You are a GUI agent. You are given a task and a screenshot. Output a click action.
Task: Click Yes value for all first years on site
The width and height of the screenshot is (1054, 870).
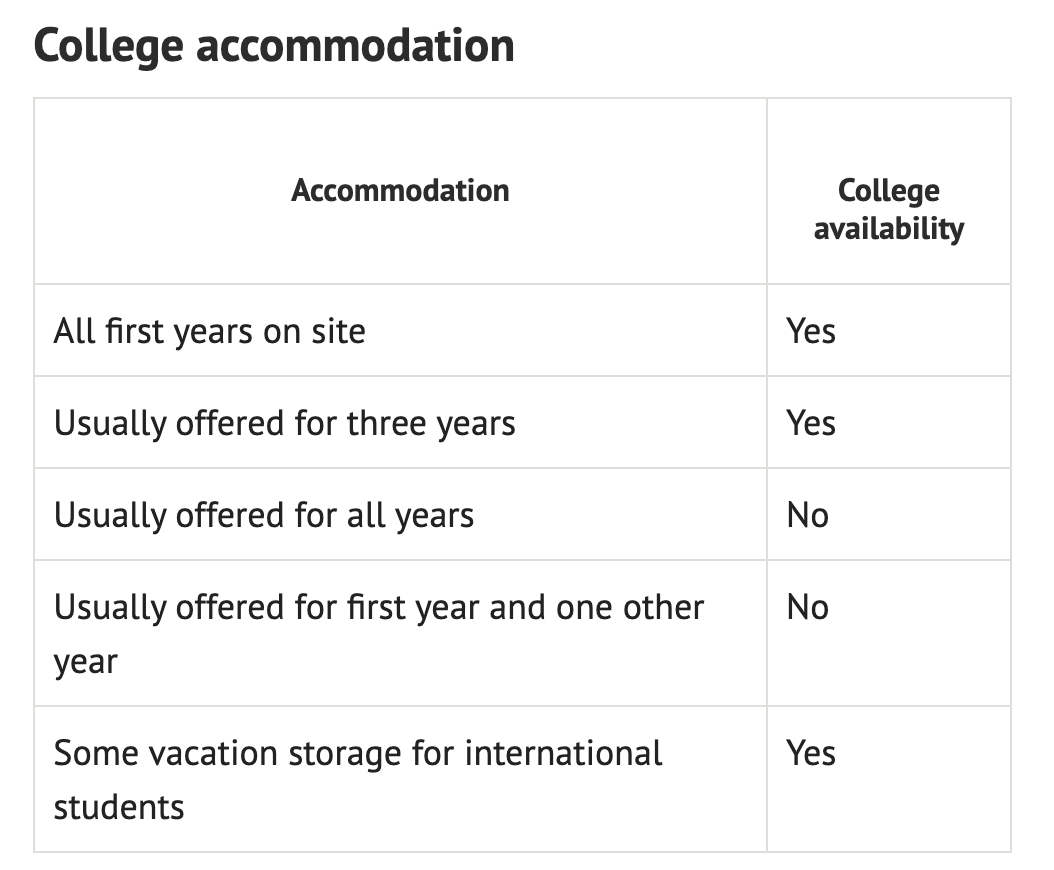(x=811, y=331)
